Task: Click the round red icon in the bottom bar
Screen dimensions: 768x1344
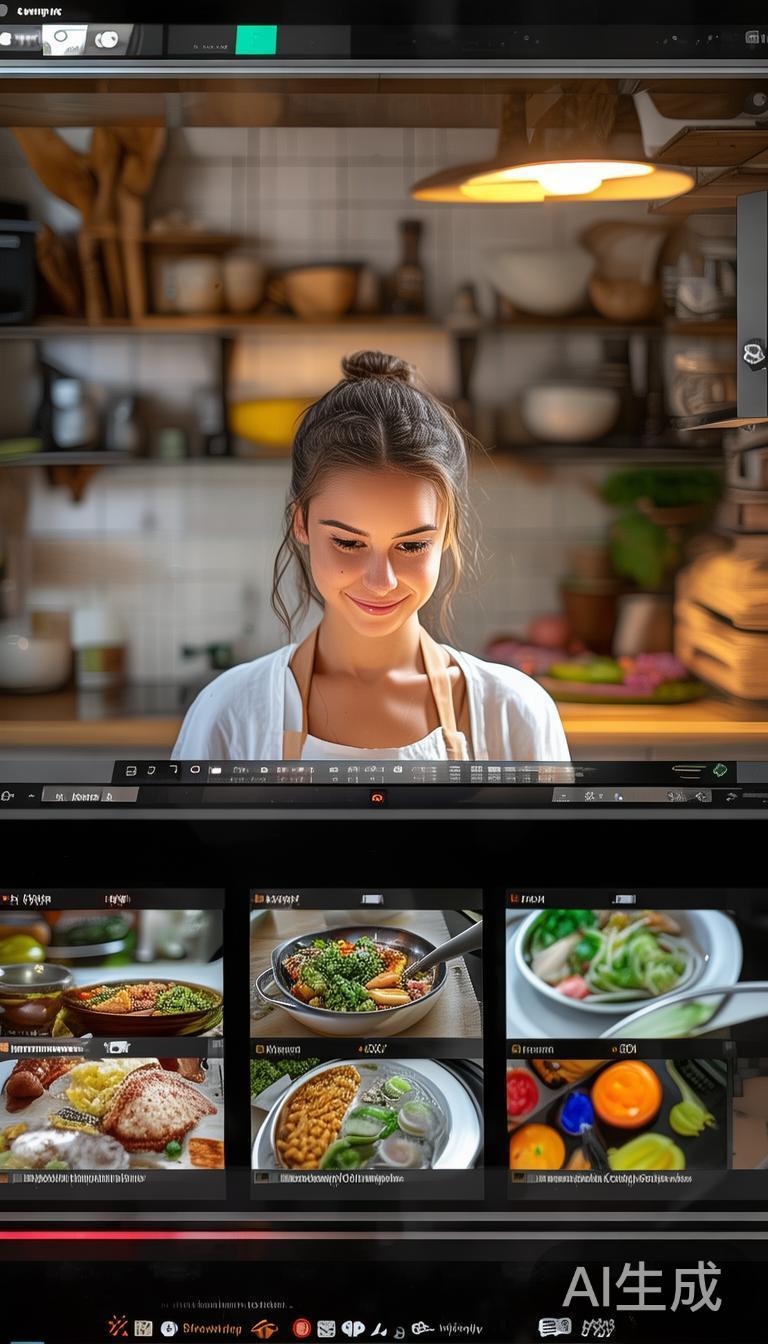Action: [301, 1328]
